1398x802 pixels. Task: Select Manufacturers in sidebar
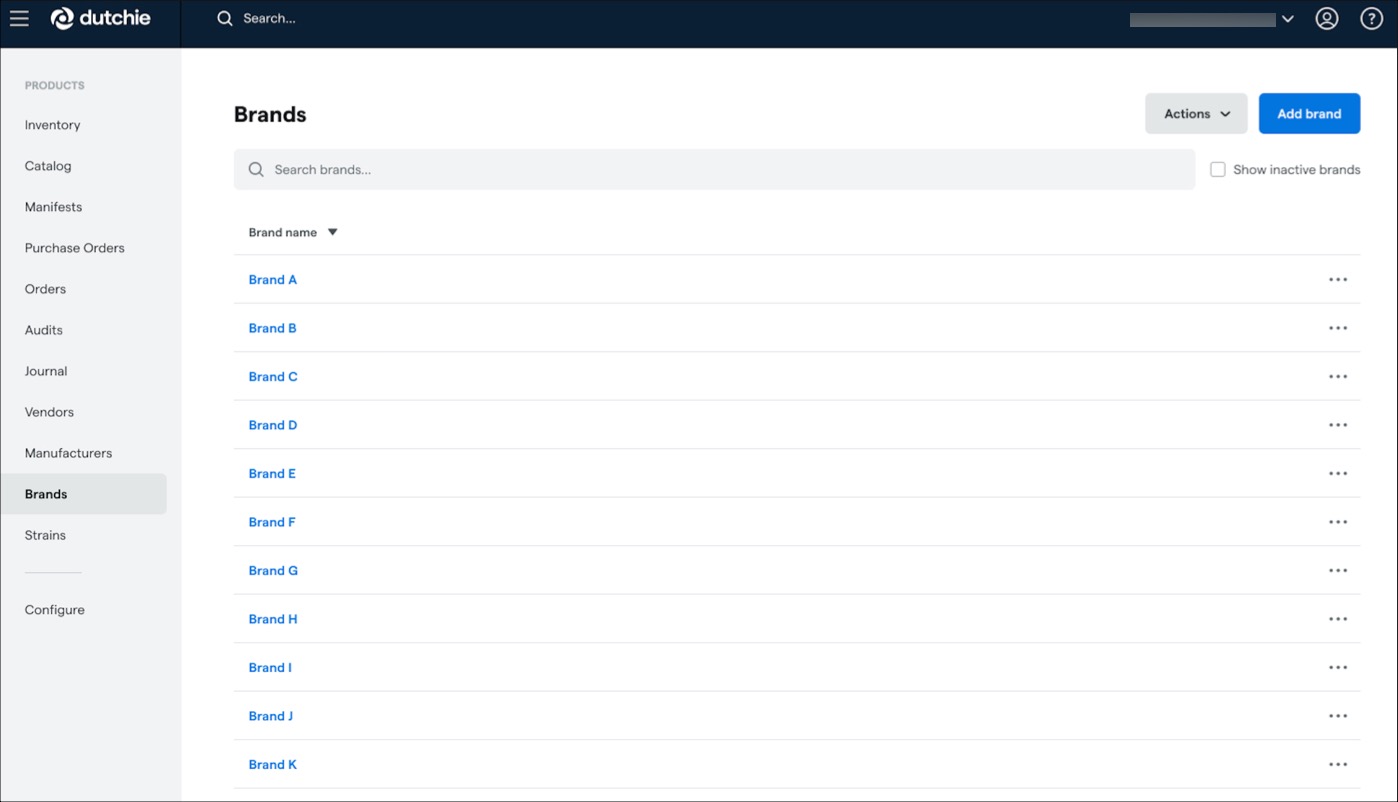(69, 453)
